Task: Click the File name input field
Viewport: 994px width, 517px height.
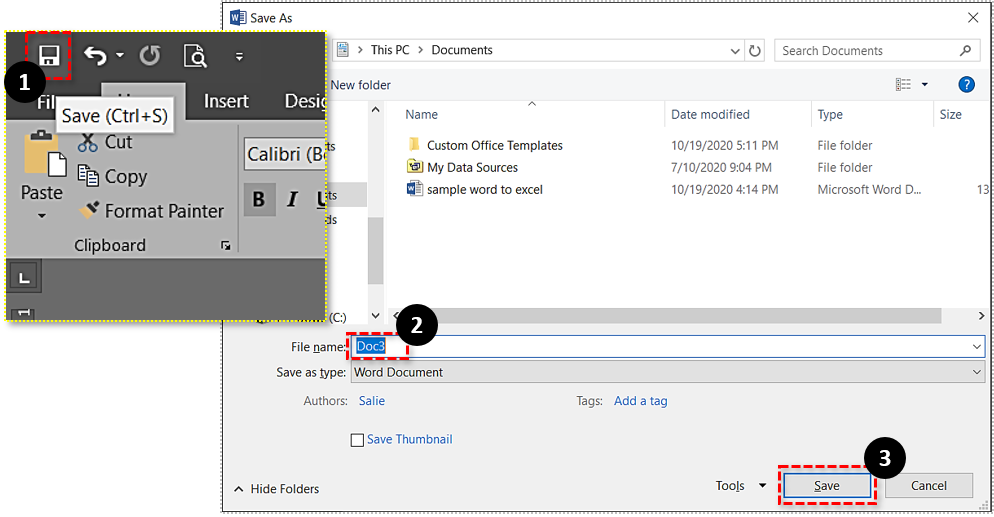Action: [x=667, y=347]
